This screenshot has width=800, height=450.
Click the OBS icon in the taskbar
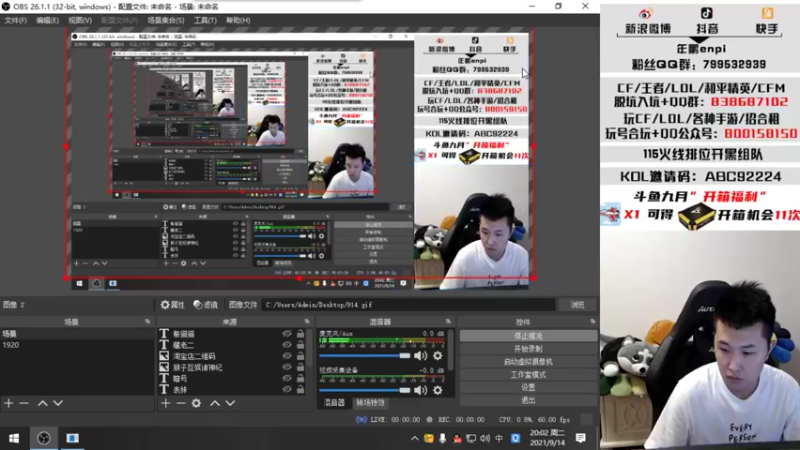tap(44, 438)
